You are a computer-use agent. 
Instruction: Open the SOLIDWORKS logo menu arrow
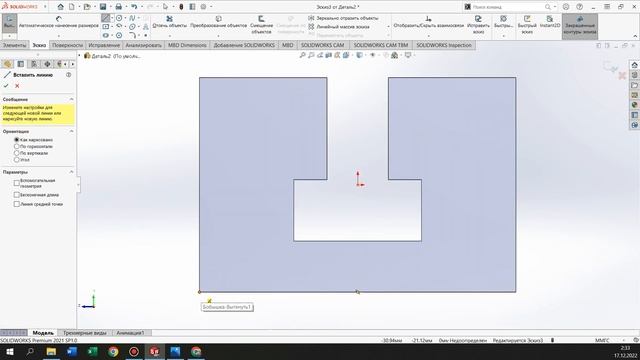45,7
